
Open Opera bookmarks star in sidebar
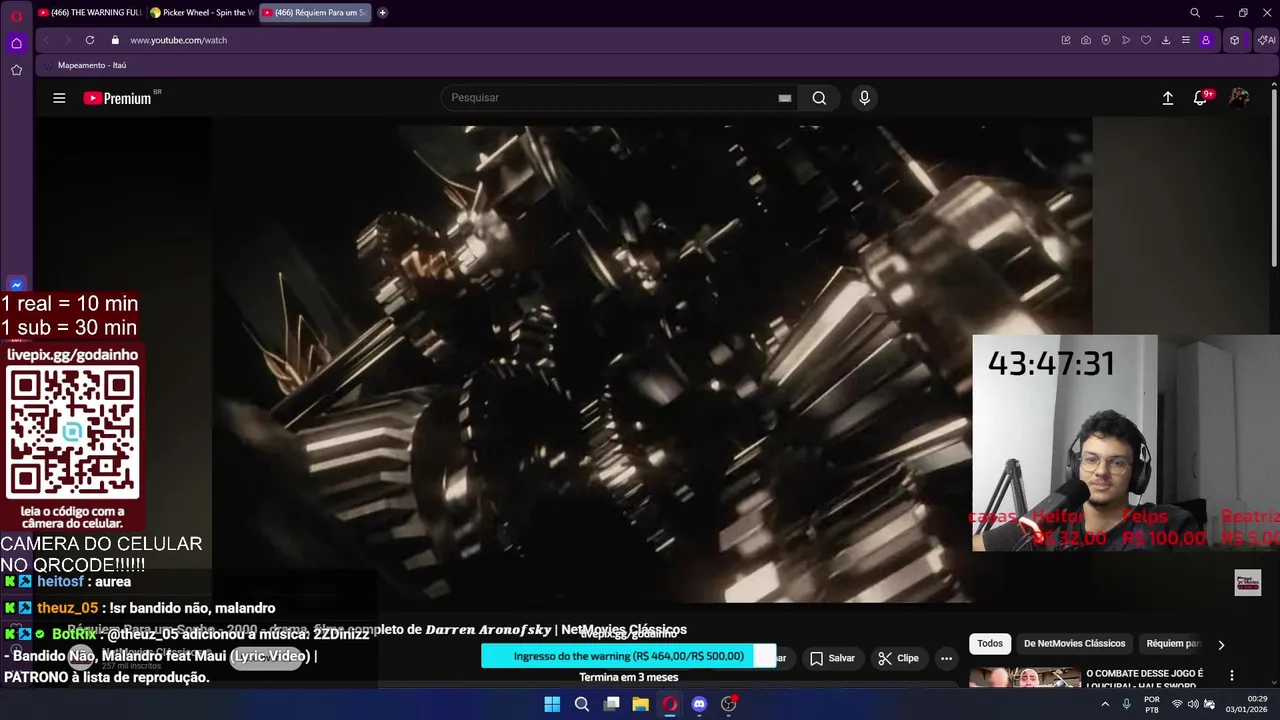pos(16,70)
